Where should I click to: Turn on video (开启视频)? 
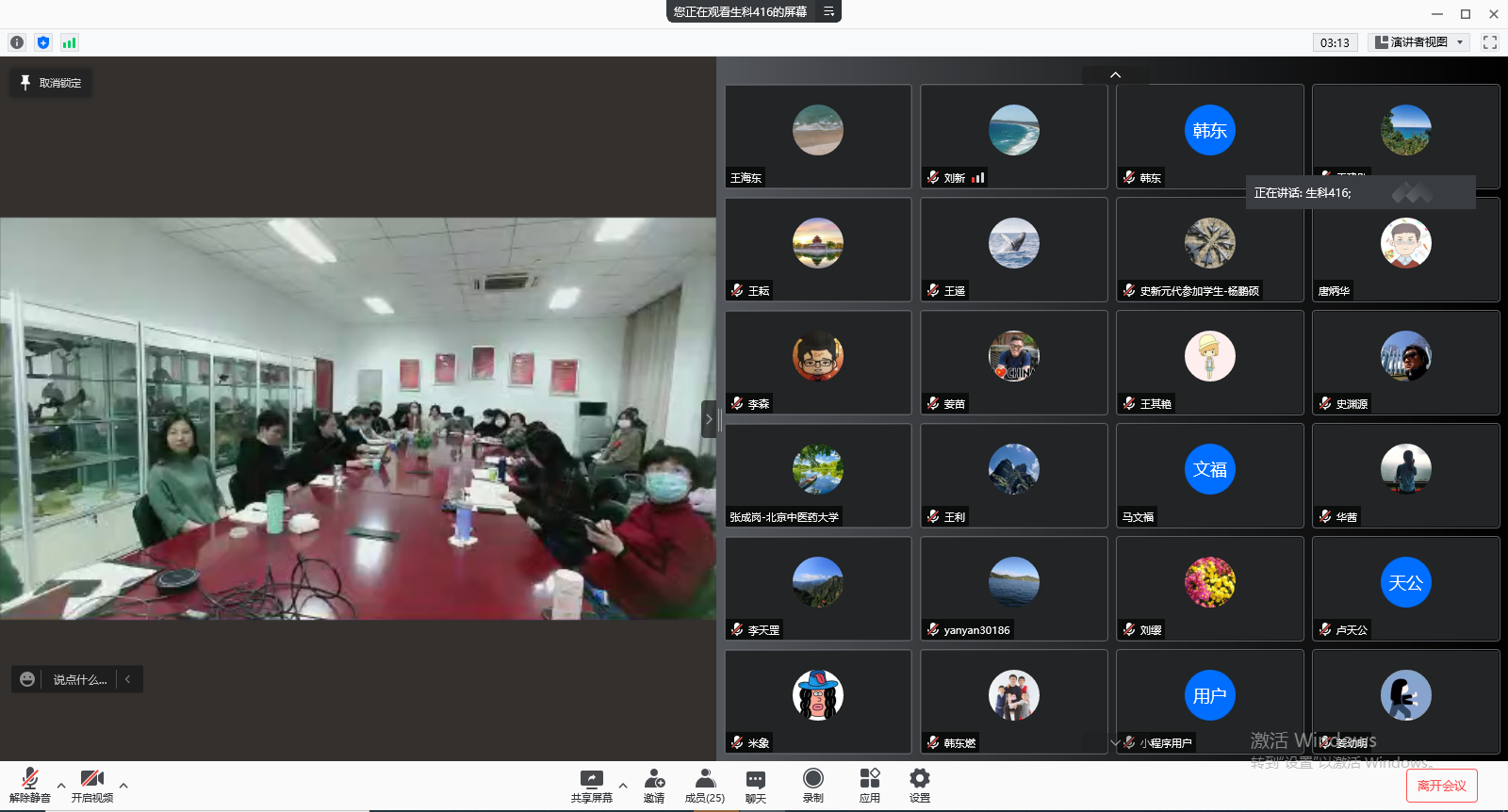pyautogui.click(x=91, y=785)
